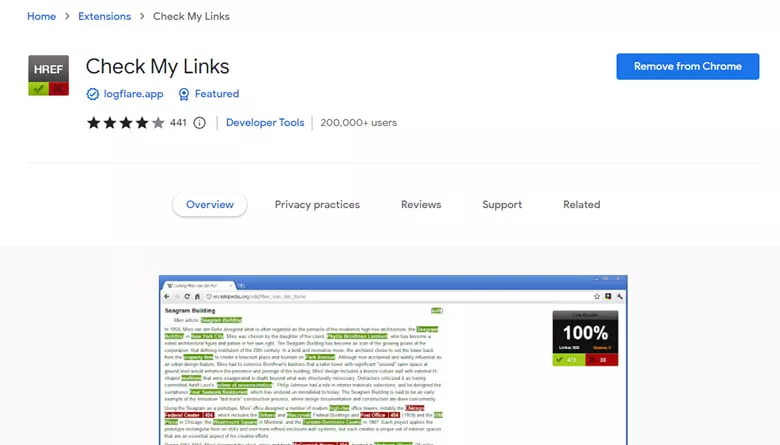Screen dimensions: 780x445
Task: Open the ratings info circle icon
Action: coord(199,123)
